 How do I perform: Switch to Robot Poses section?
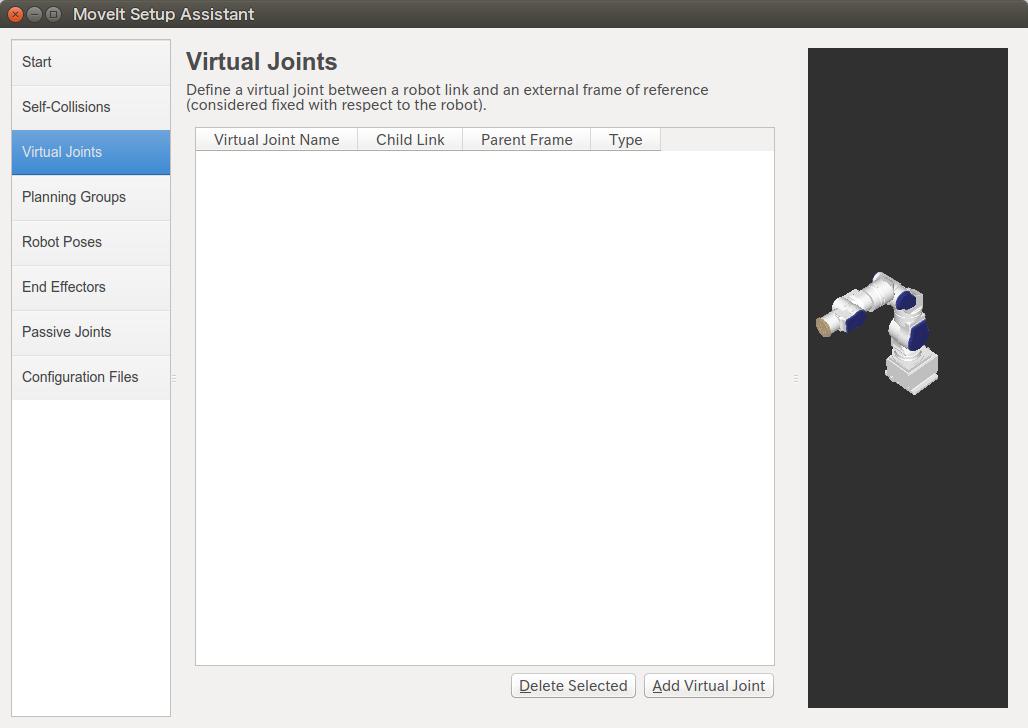point(90,242)
